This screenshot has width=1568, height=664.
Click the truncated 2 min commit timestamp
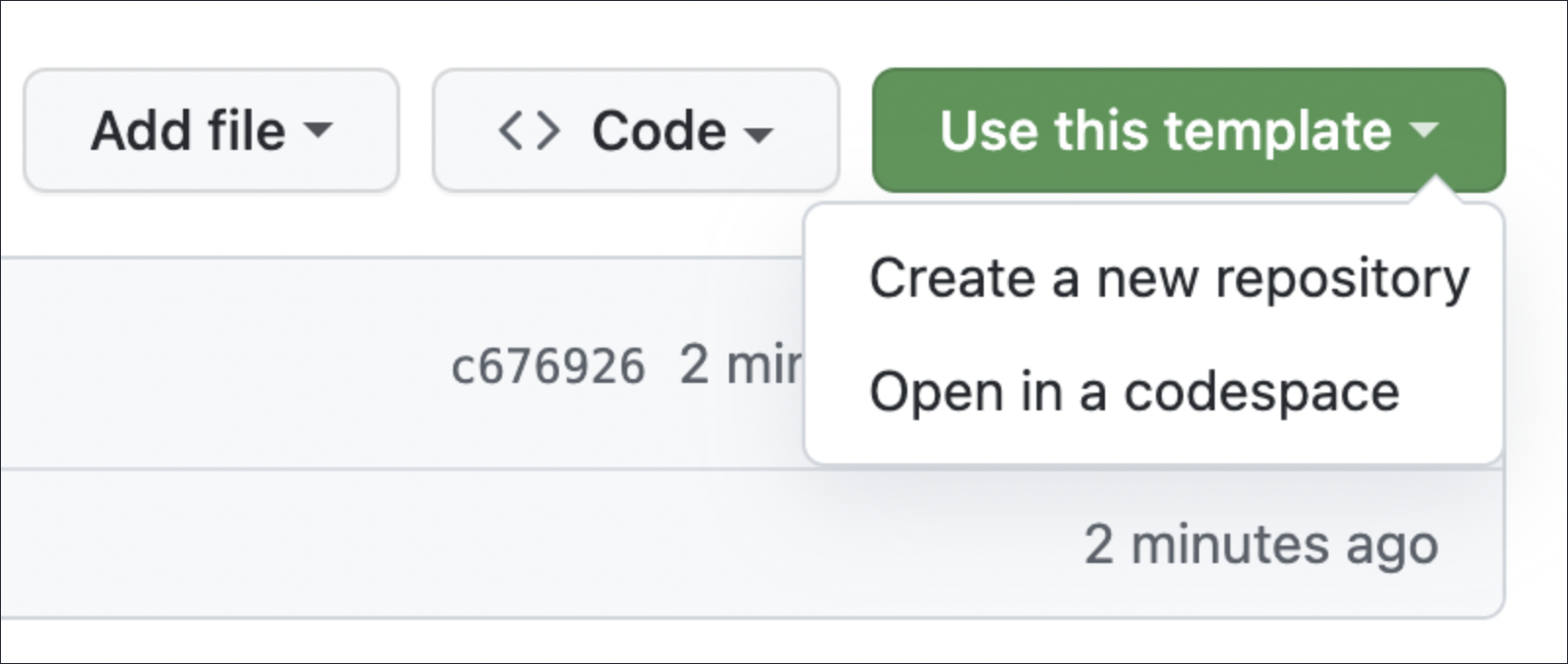(x=740, y=365)
